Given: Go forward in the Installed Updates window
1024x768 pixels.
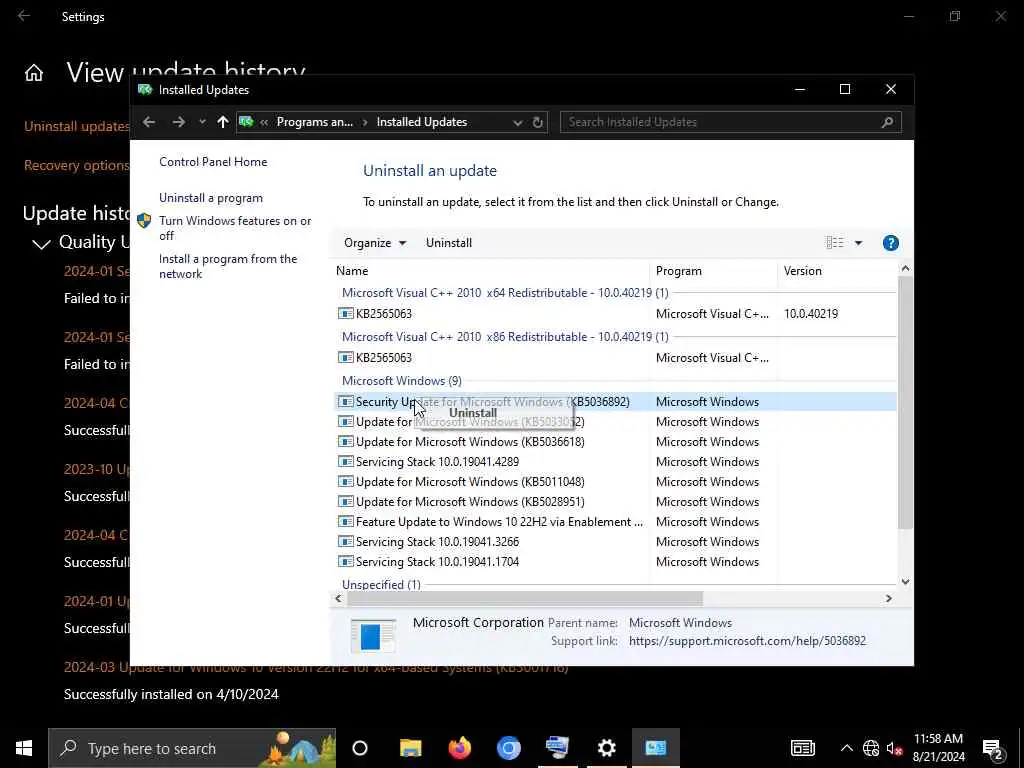Looking at the screenshot, I should [x=178, y=122].
